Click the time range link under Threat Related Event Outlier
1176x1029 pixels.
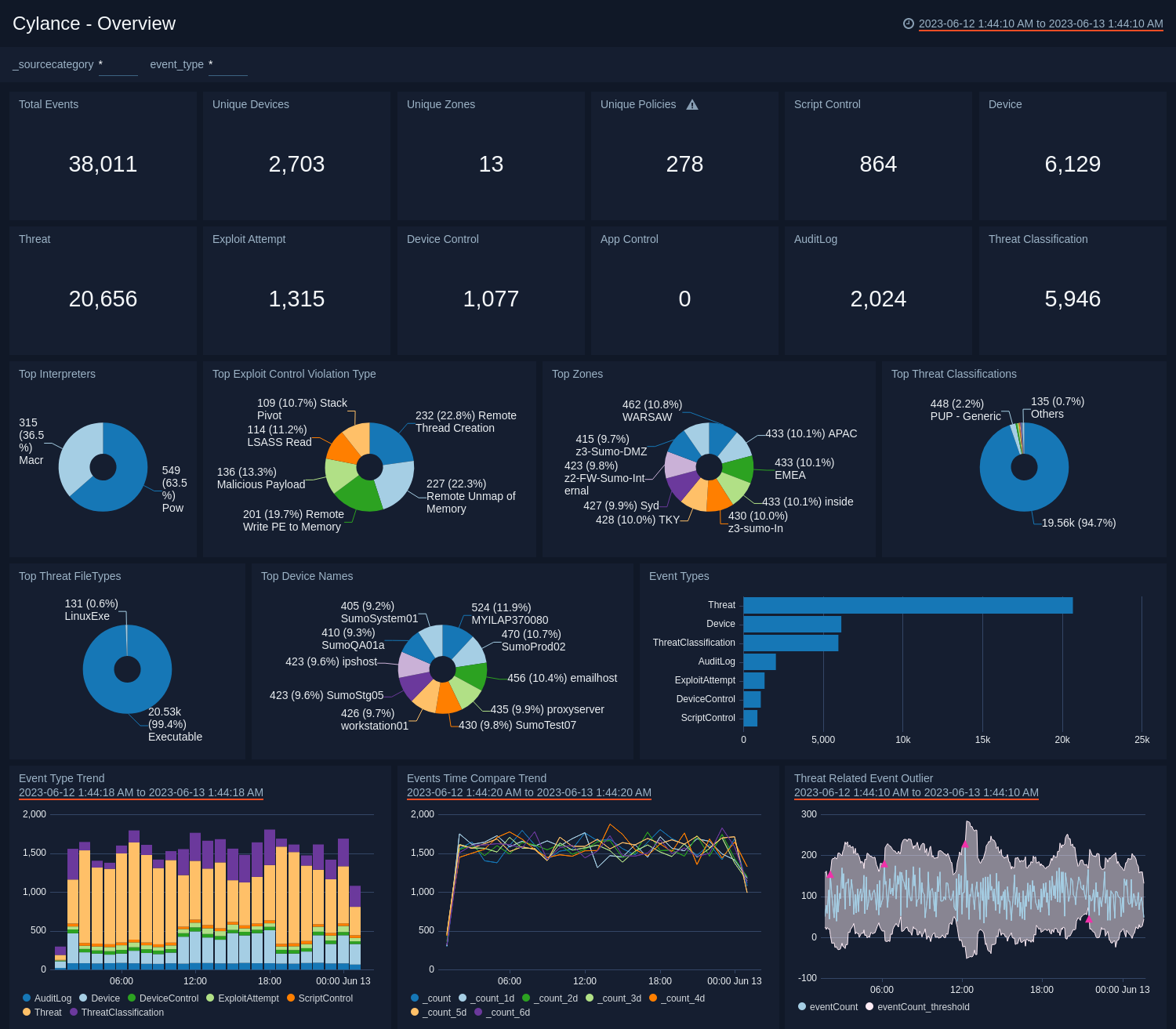pyautogui.click(x=916, y=792)
